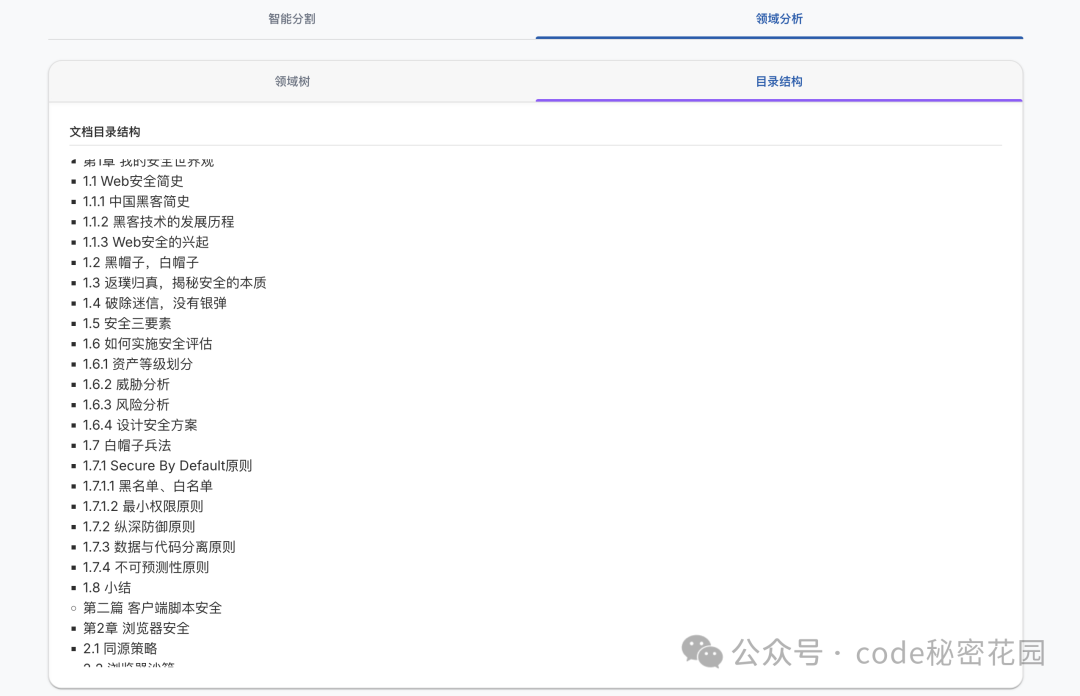The width and height of the screenshot is (1080, 696).
Task: Select 1.7.3 数据与代码分离原则
Action: [x=159, y=547]
